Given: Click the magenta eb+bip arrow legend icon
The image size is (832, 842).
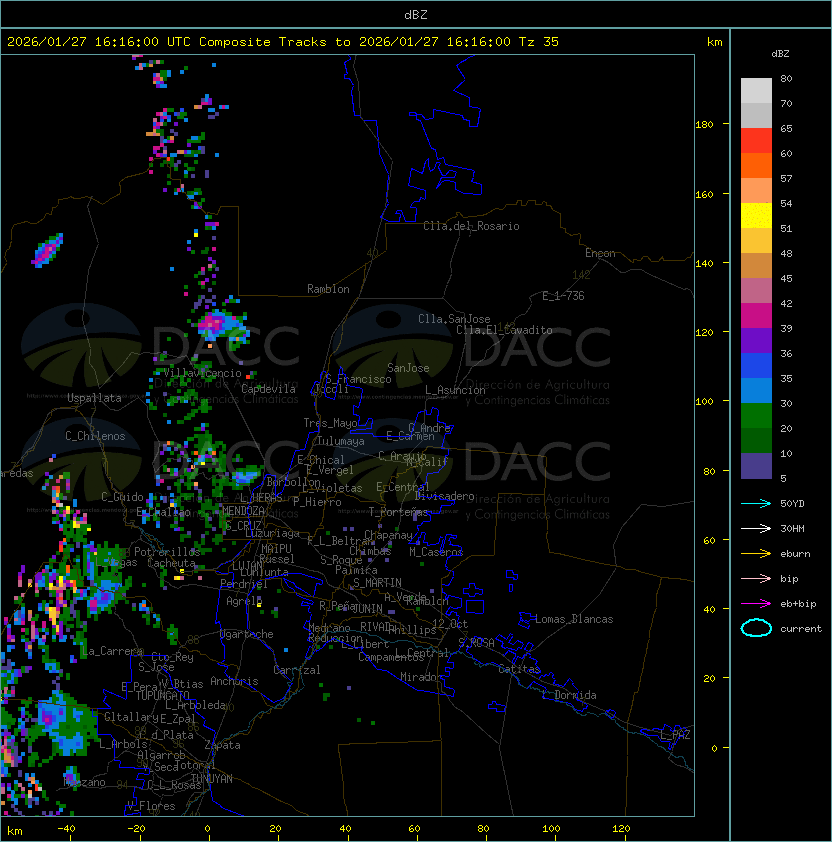Looking at the screenshot, I should tap(756, 604).
